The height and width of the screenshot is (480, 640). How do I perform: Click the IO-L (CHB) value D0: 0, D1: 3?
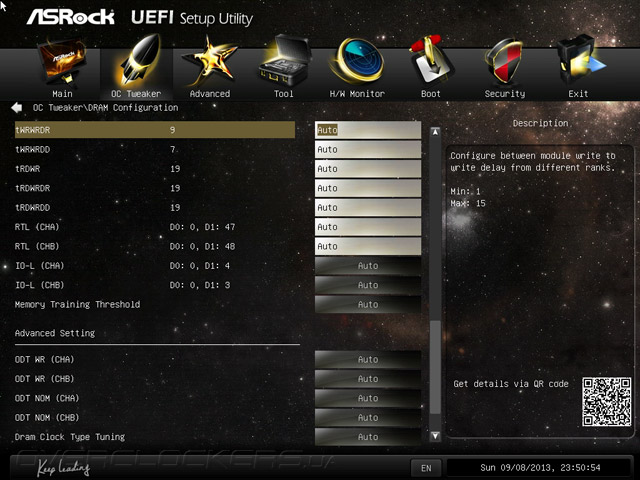[x=200, y=285]
